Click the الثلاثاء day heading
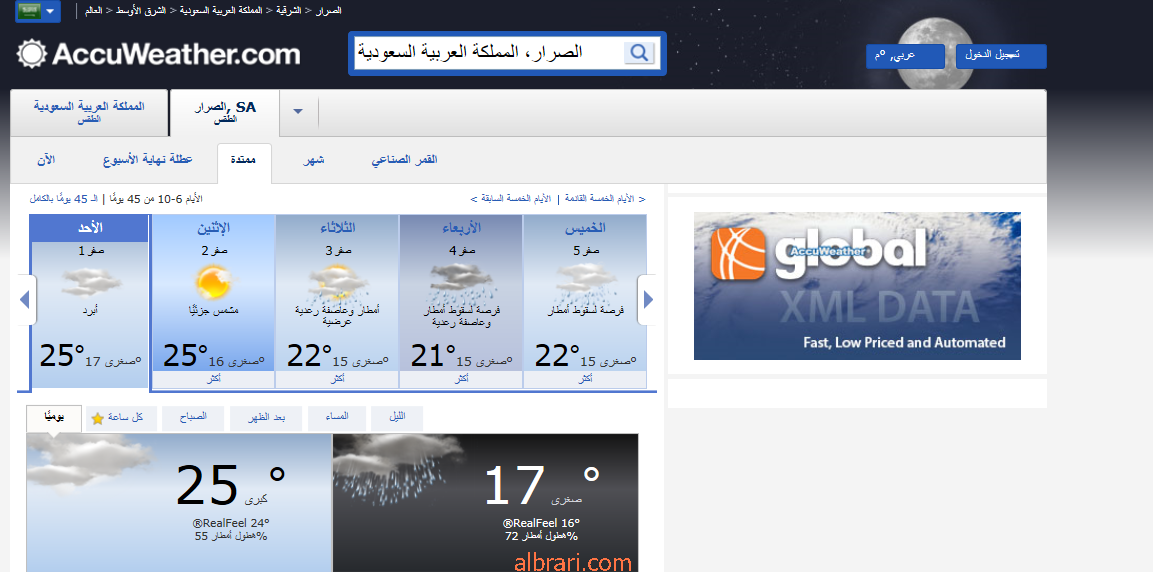This screenshot has width=1153, height=572. 338,229
